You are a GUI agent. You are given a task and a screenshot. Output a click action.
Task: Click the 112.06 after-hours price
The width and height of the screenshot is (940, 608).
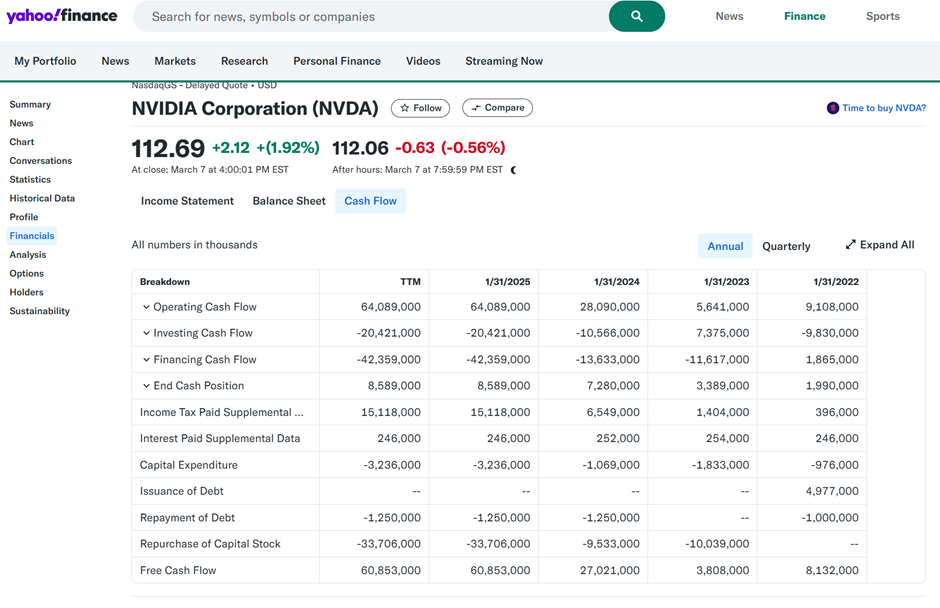360,148
